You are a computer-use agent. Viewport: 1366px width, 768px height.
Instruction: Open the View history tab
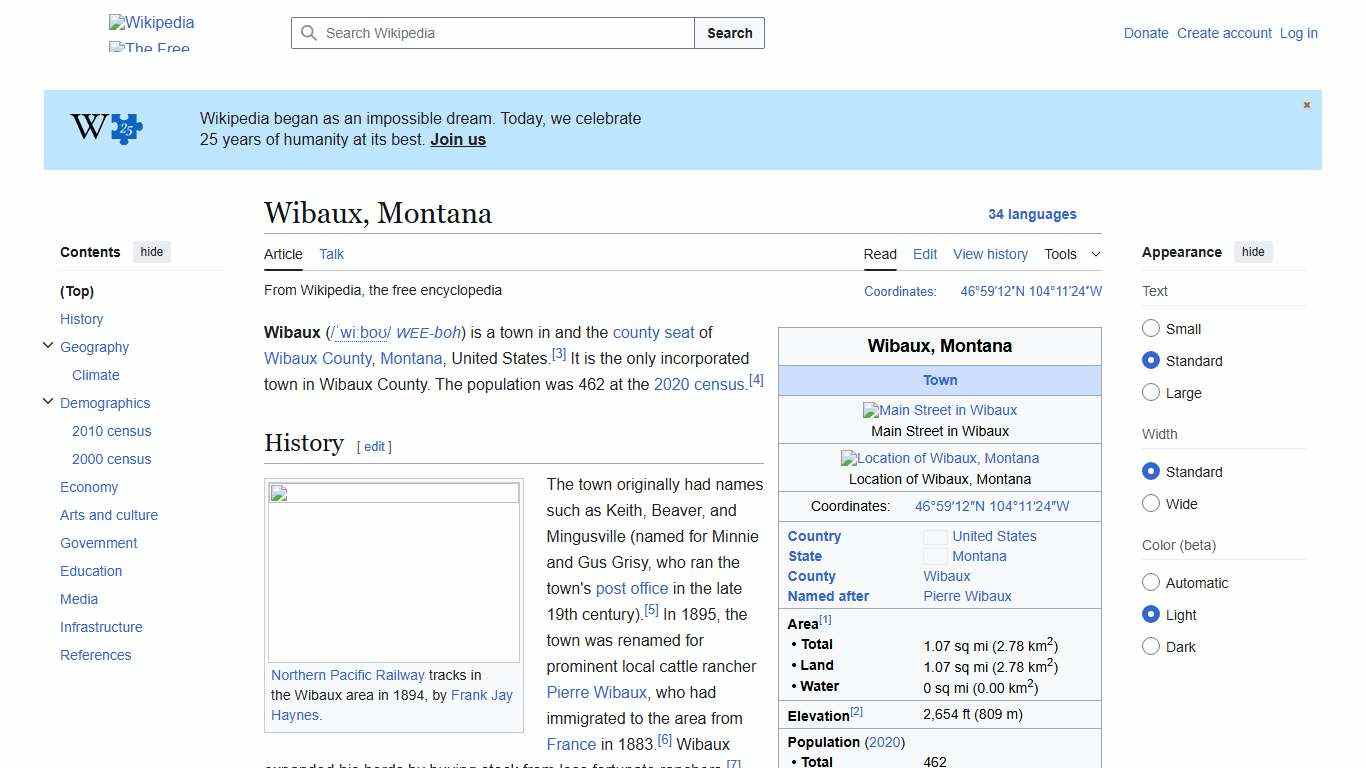990,254
